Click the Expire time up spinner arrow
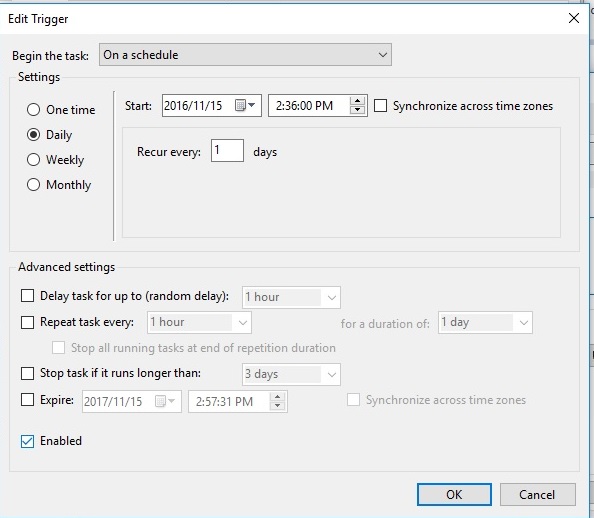The height and width of the screenshot is (518, 594). coord(277,397)
